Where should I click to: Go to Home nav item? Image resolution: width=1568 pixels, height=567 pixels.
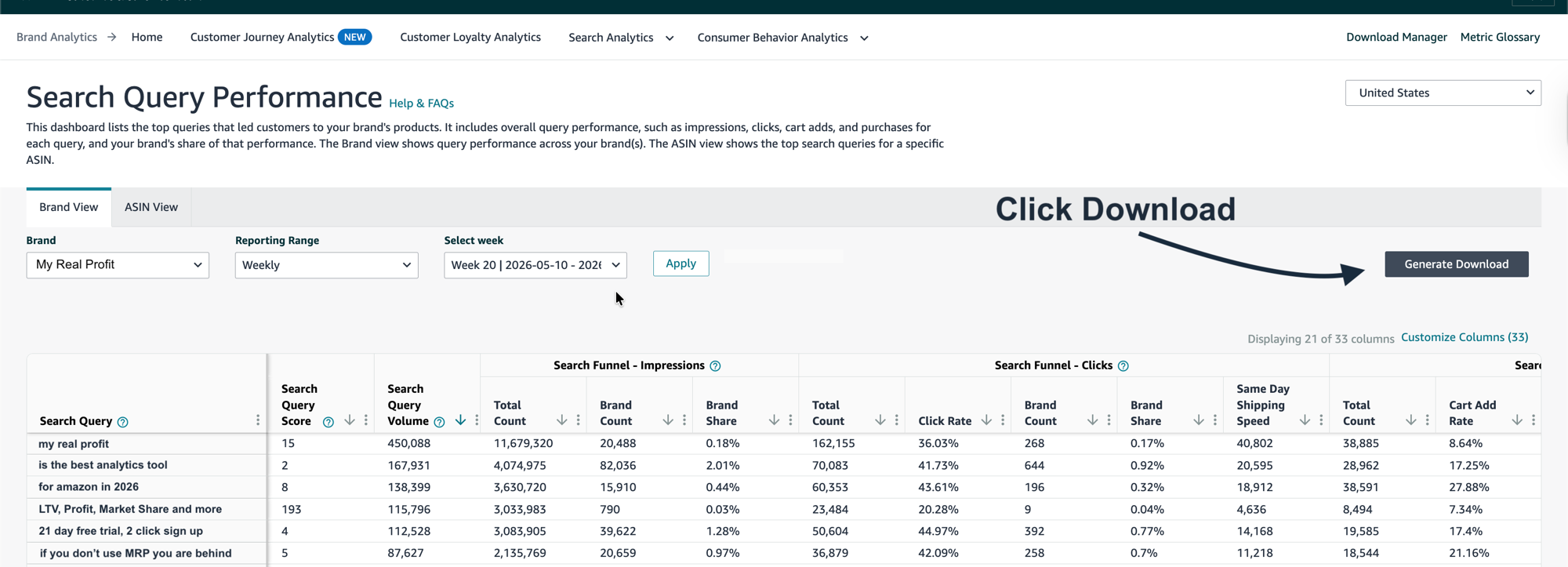147,37
